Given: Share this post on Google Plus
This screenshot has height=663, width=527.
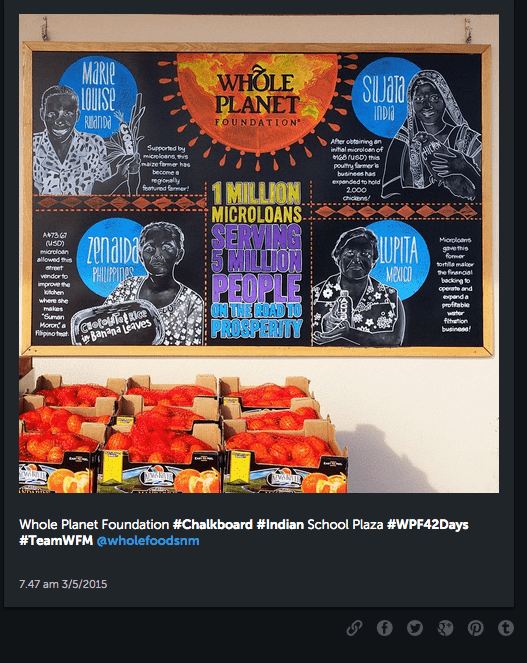Looking at the screenshot, I should point(445,628).
